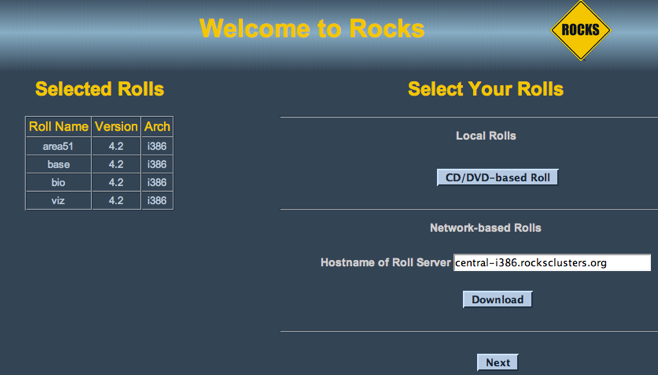Click the Arch column header
This screenshot has width=658, height=375.
coord(157,127)
